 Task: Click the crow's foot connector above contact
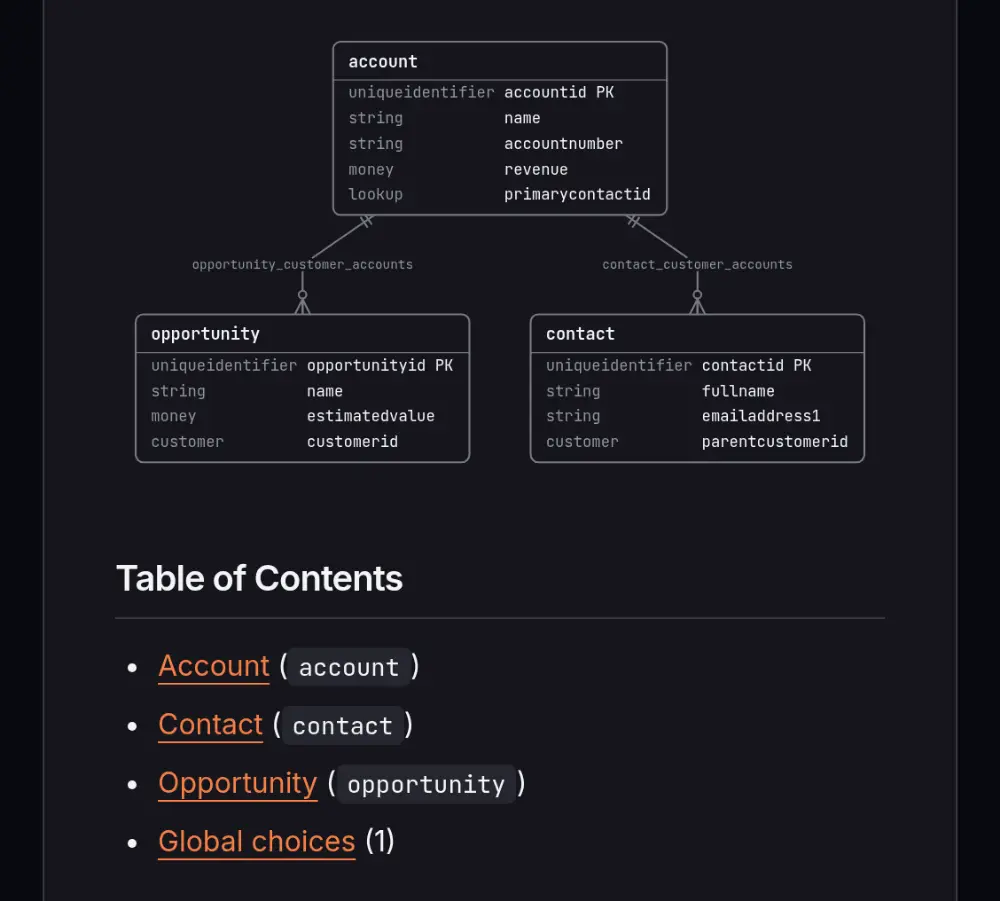click(x=697, y=302)
